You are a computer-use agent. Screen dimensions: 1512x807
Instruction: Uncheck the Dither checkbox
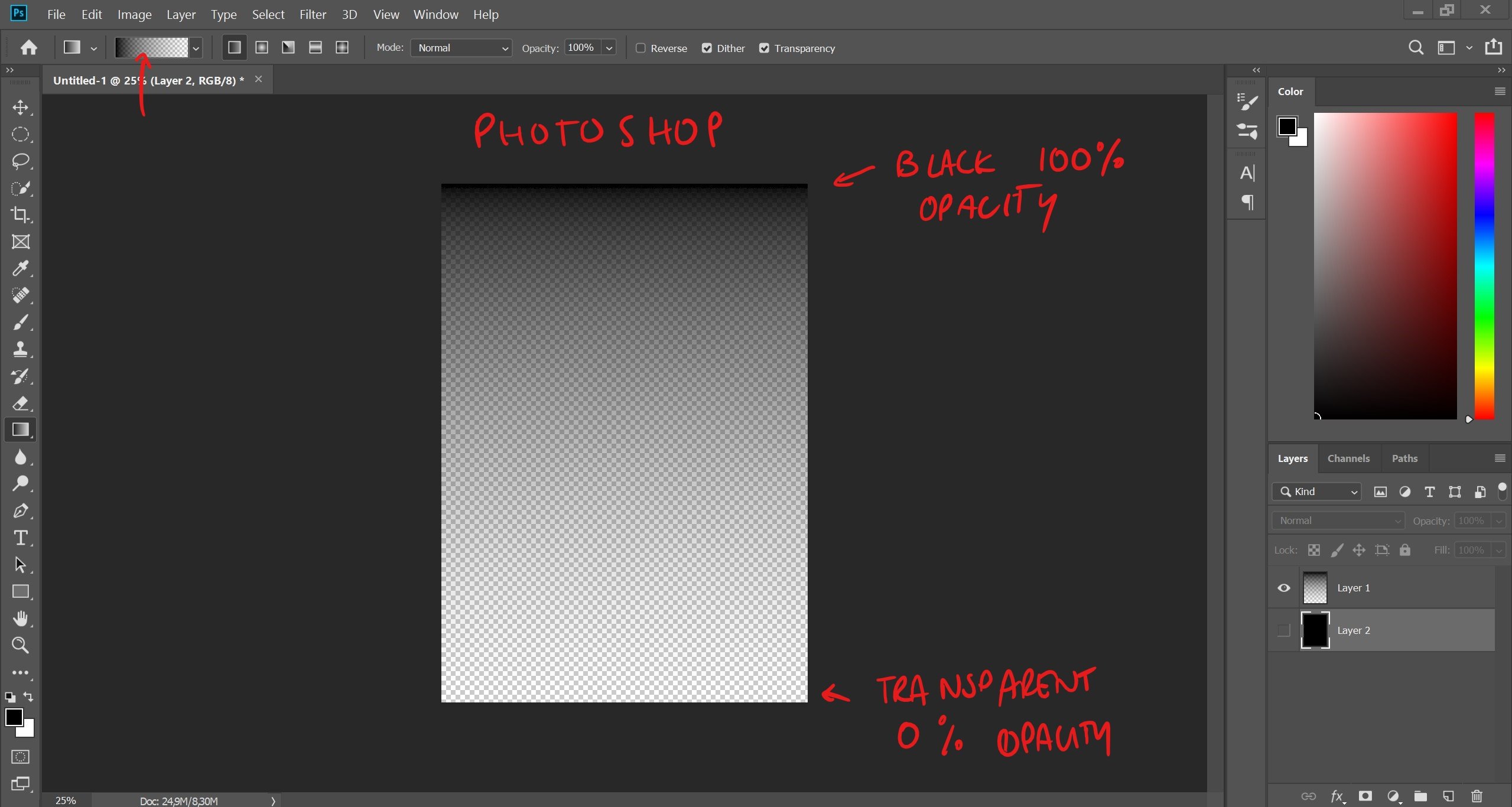(707, 48)
